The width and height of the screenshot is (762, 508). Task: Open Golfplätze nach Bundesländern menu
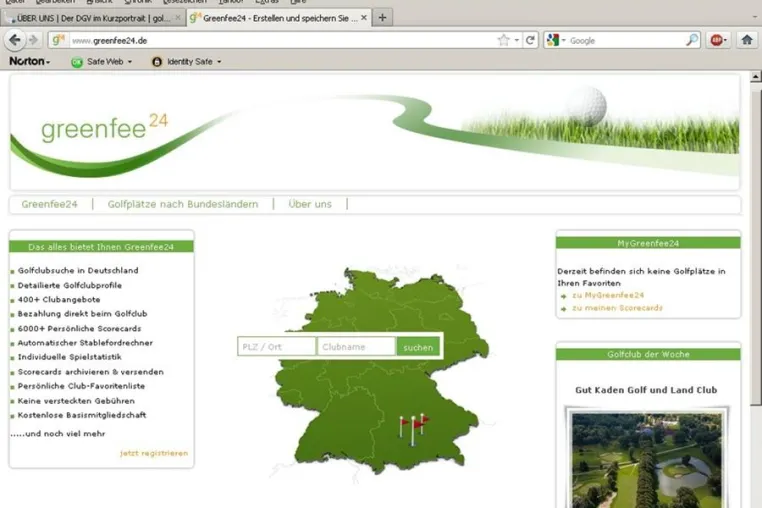[183, 204]
